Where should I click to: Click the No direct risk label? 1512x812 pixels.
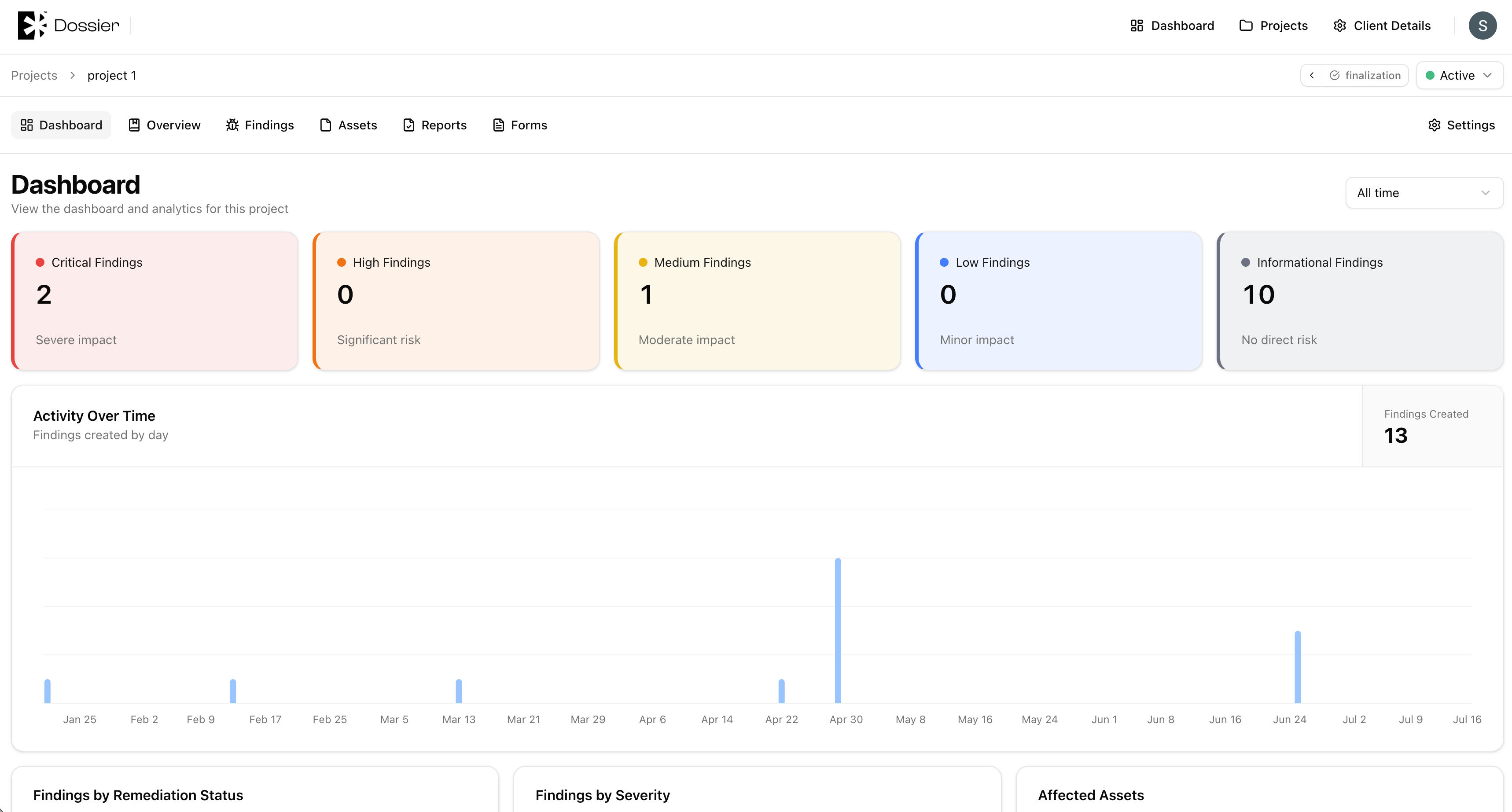[x=1279, y=340]
